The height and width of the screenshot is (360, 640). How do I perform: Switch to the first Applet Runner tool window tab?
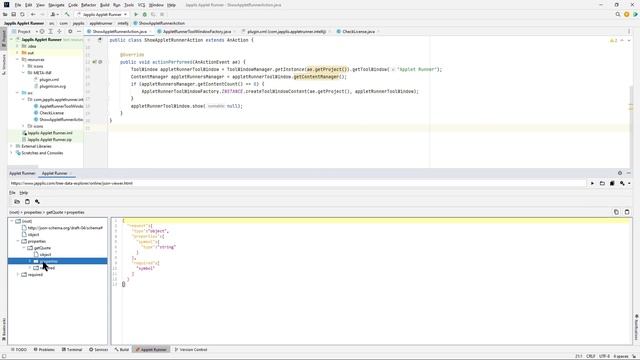[x=22, y=173]
